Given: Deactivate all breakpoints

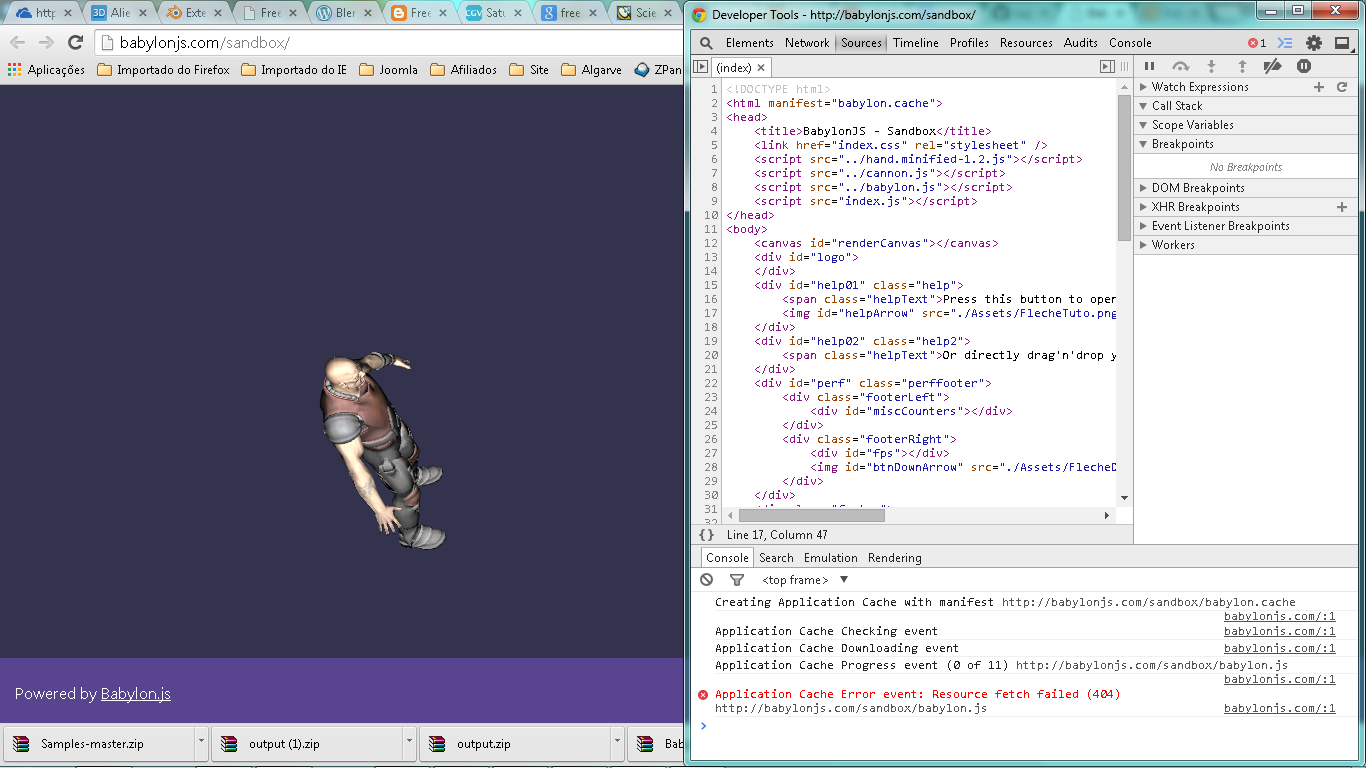Looking at the screenshot, I should 1272,66.
